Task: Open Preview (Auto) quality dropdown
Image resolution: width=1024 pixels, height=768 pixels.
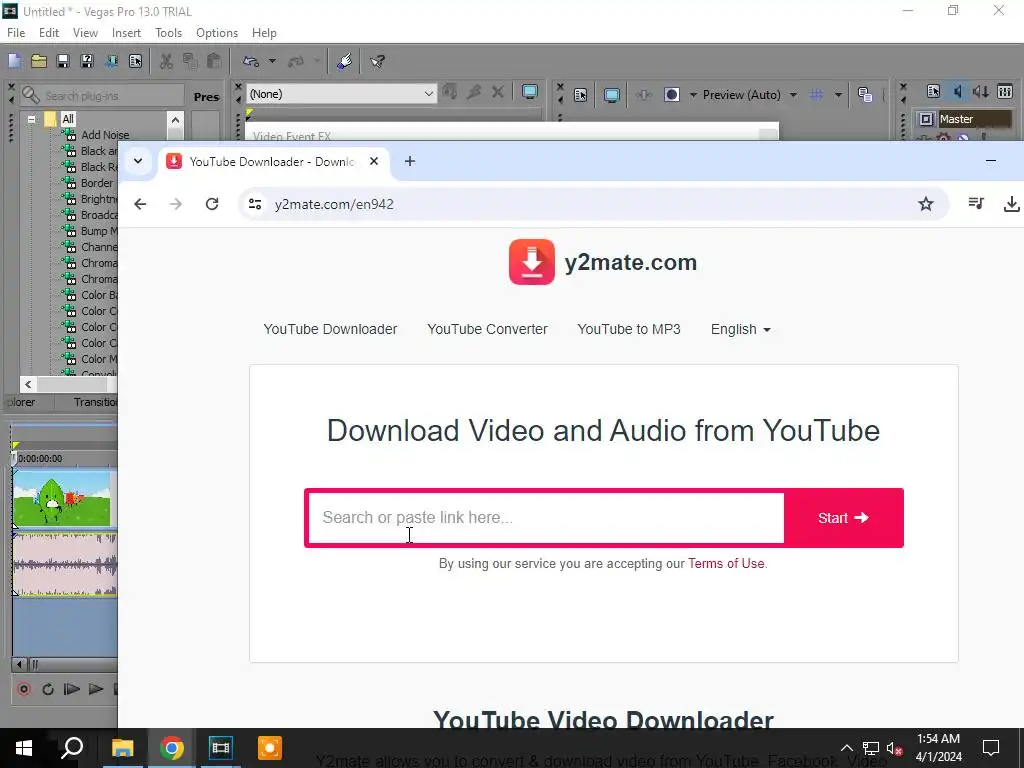Action: coord(750,95)
